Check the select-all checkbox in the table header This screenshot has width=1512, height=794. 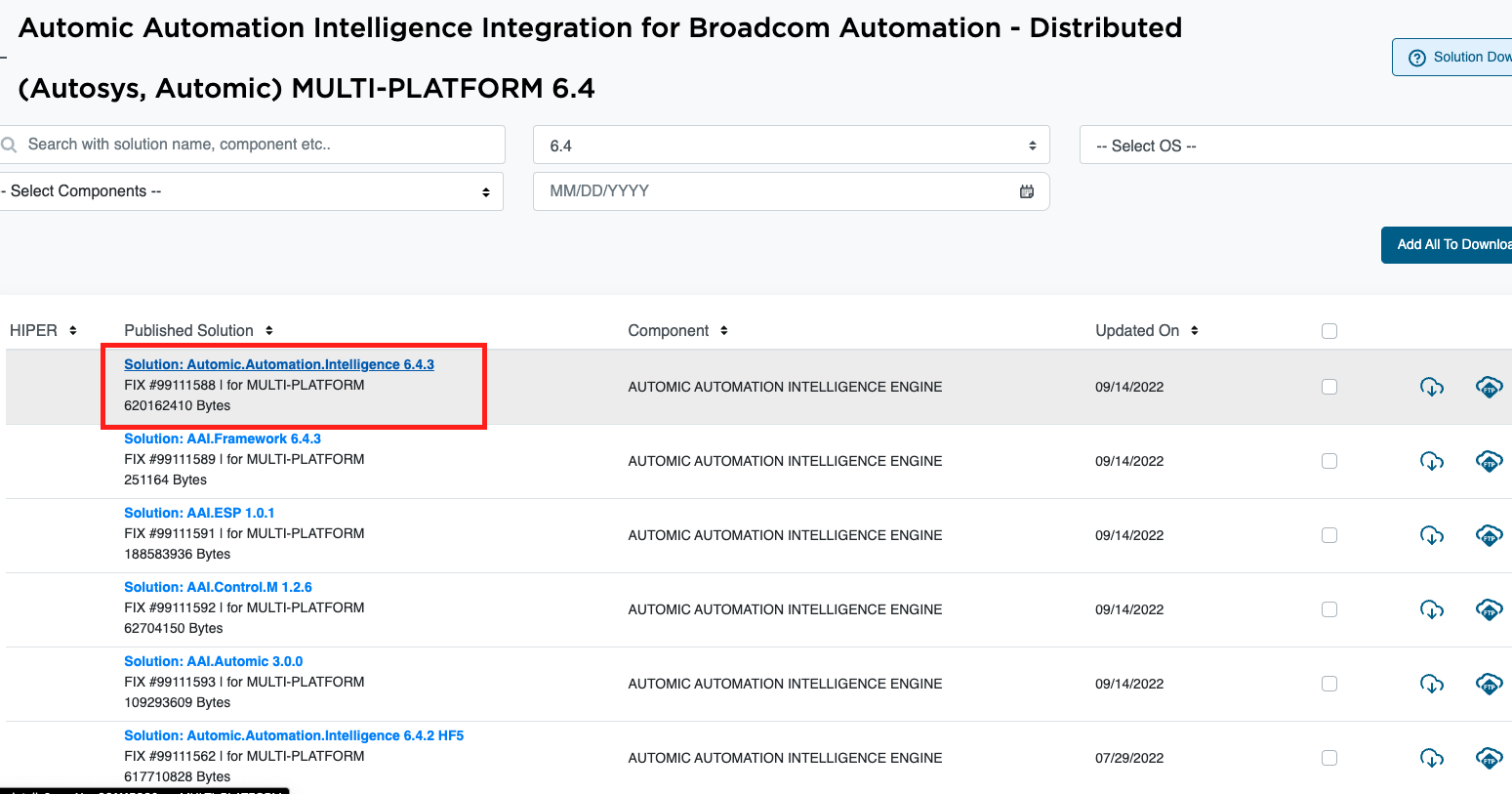click(1328, 330)
